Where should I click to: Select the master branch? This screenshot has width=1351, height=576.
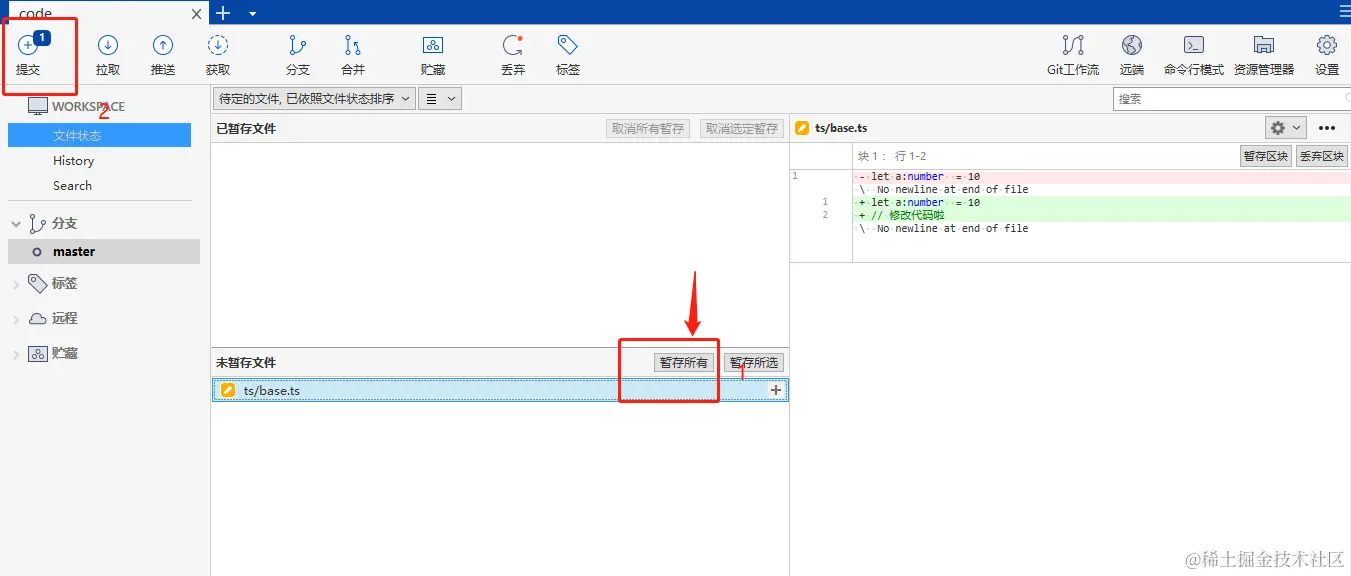pyautogui.click(x=104, y=252)
